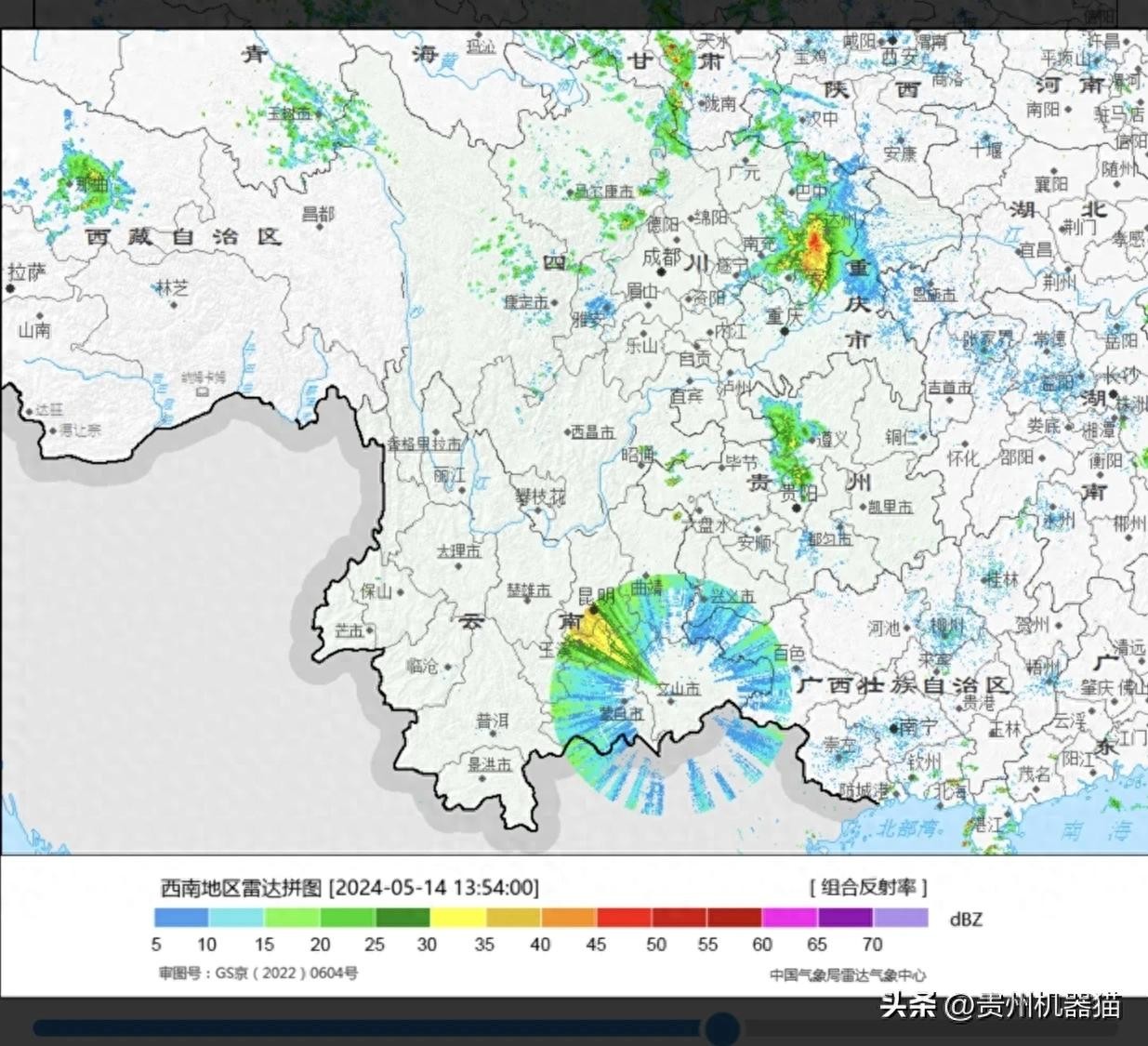
Task: Pick the magenta 60 dBZ legend swatch
Action: coord(789,918)
